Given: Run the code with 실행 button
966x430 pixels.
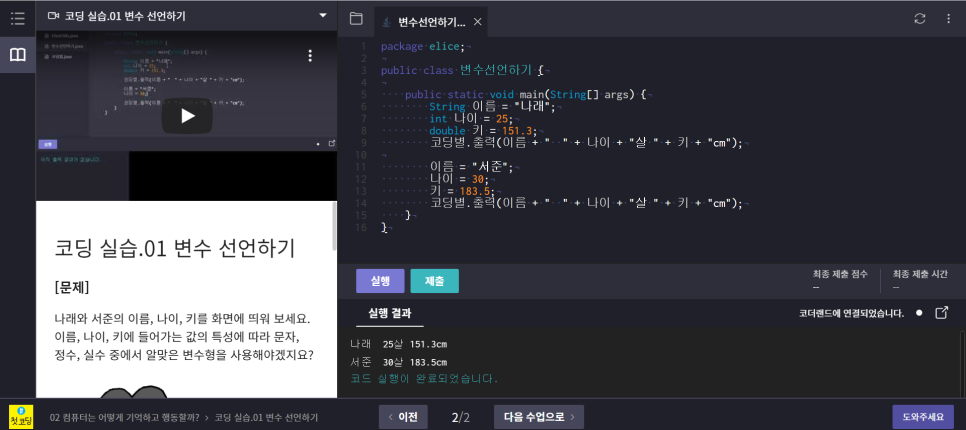Looking at the screenshot, I should [380, 281].
